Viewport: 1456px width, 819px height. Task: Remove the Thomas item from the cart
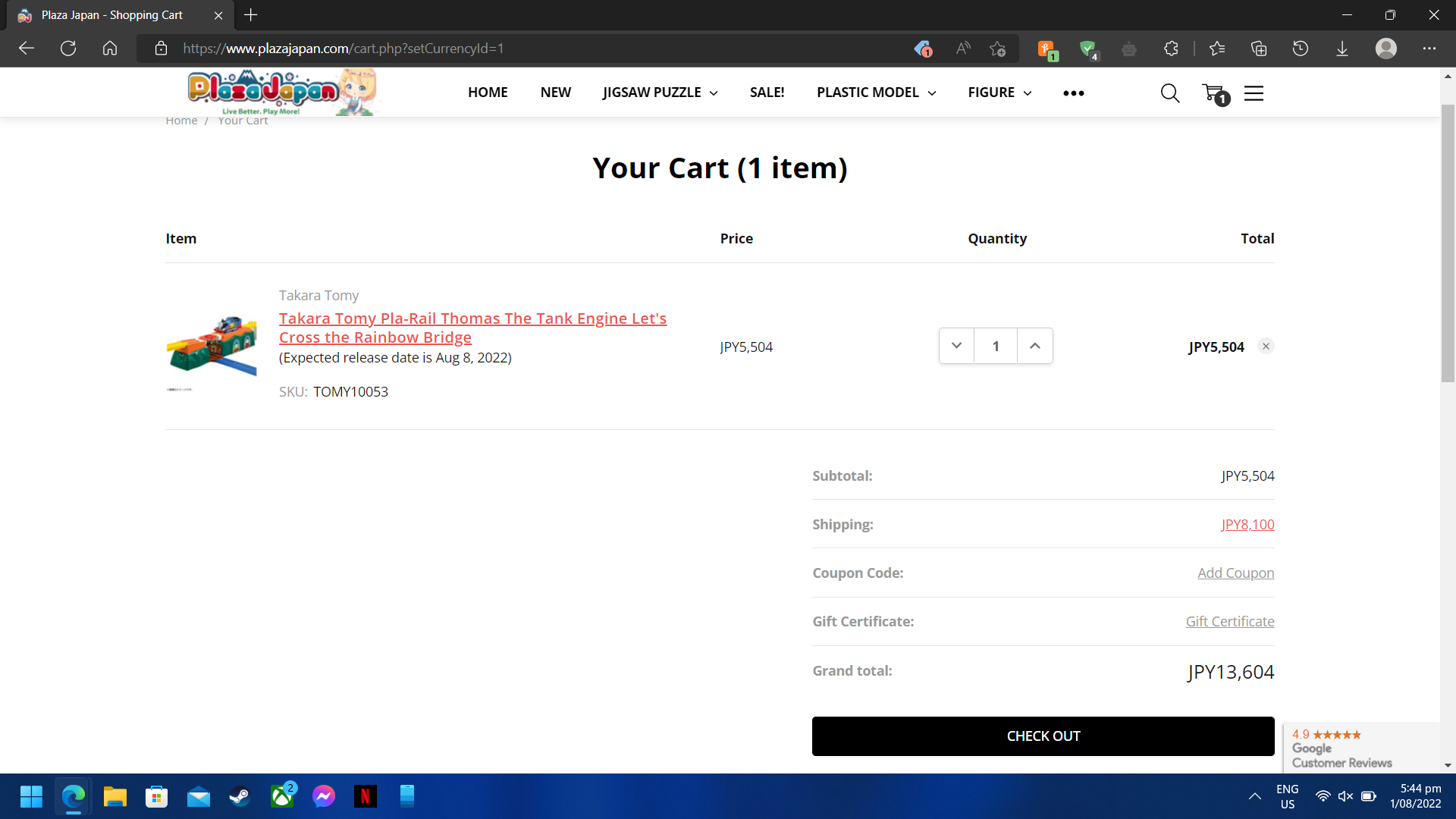[1266, 347]
